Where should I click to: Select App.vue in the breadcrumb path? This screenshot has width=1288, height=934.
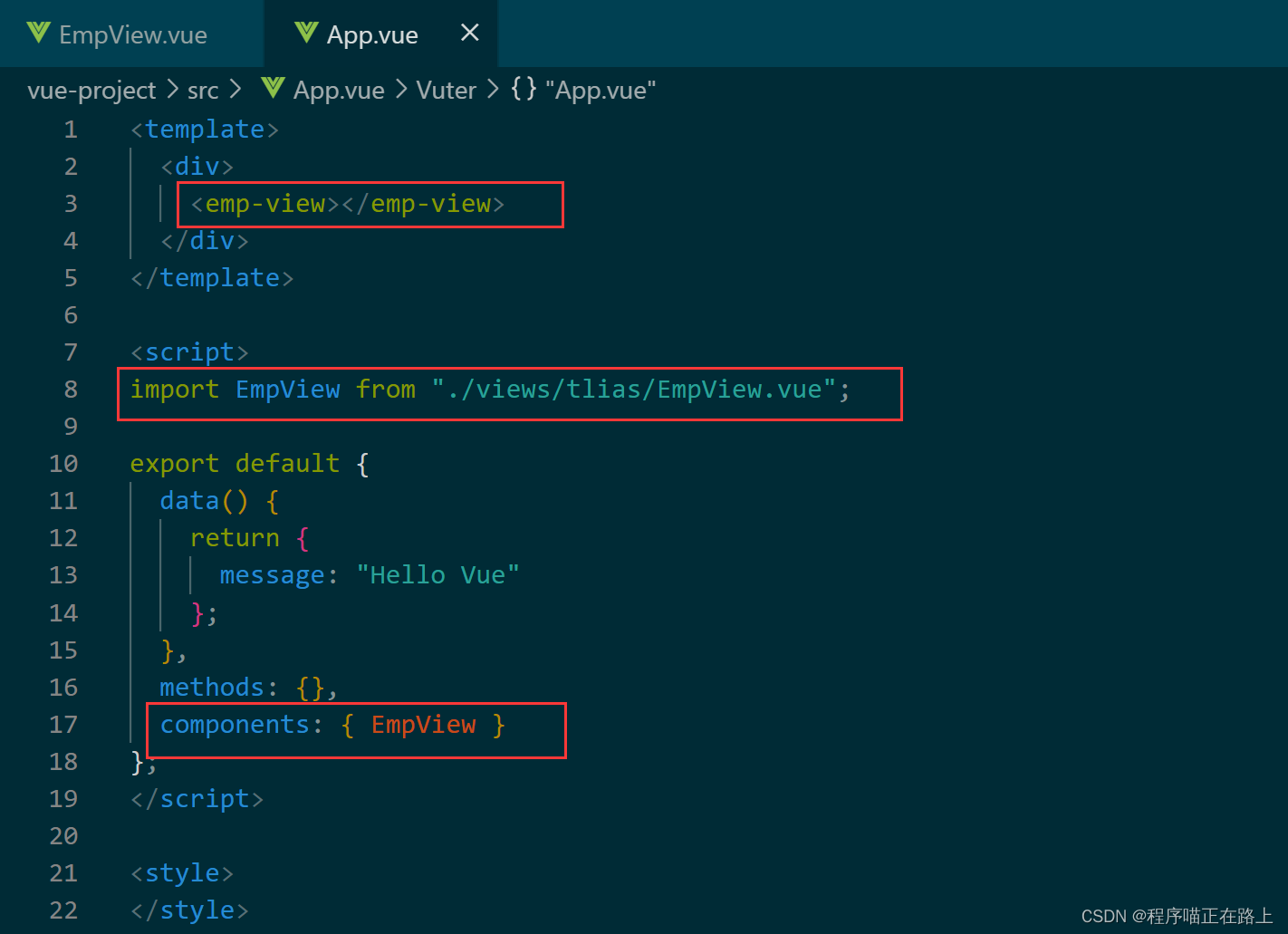(x=339, y=91)
